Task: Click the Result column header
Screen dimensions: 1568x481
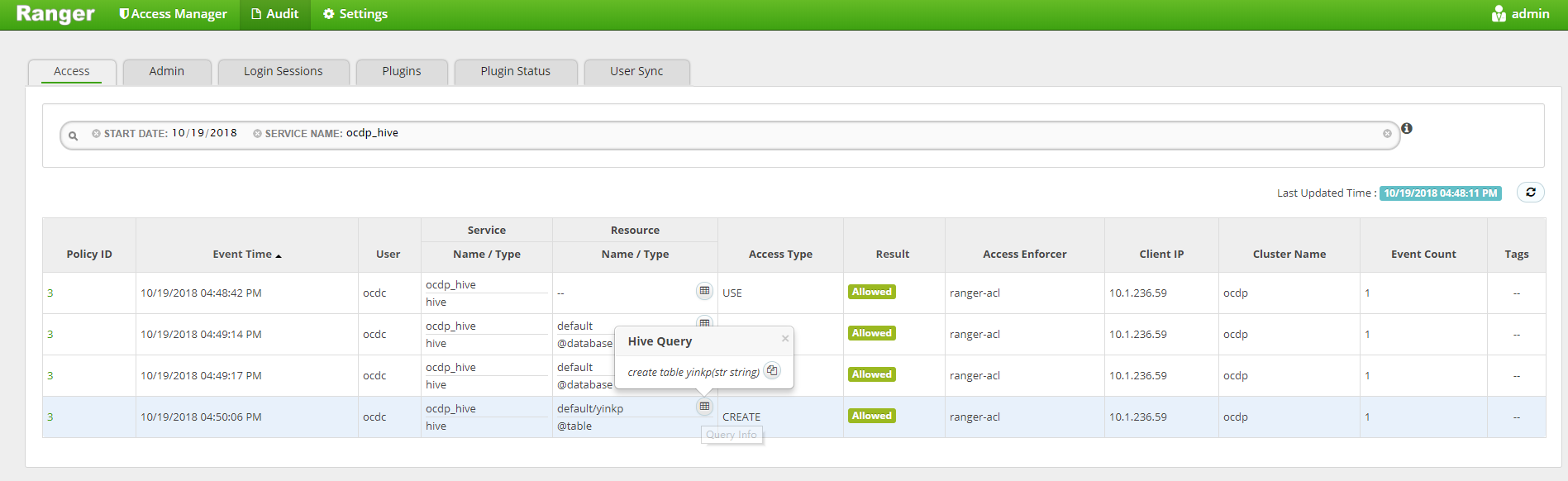Action: point(893,255)
